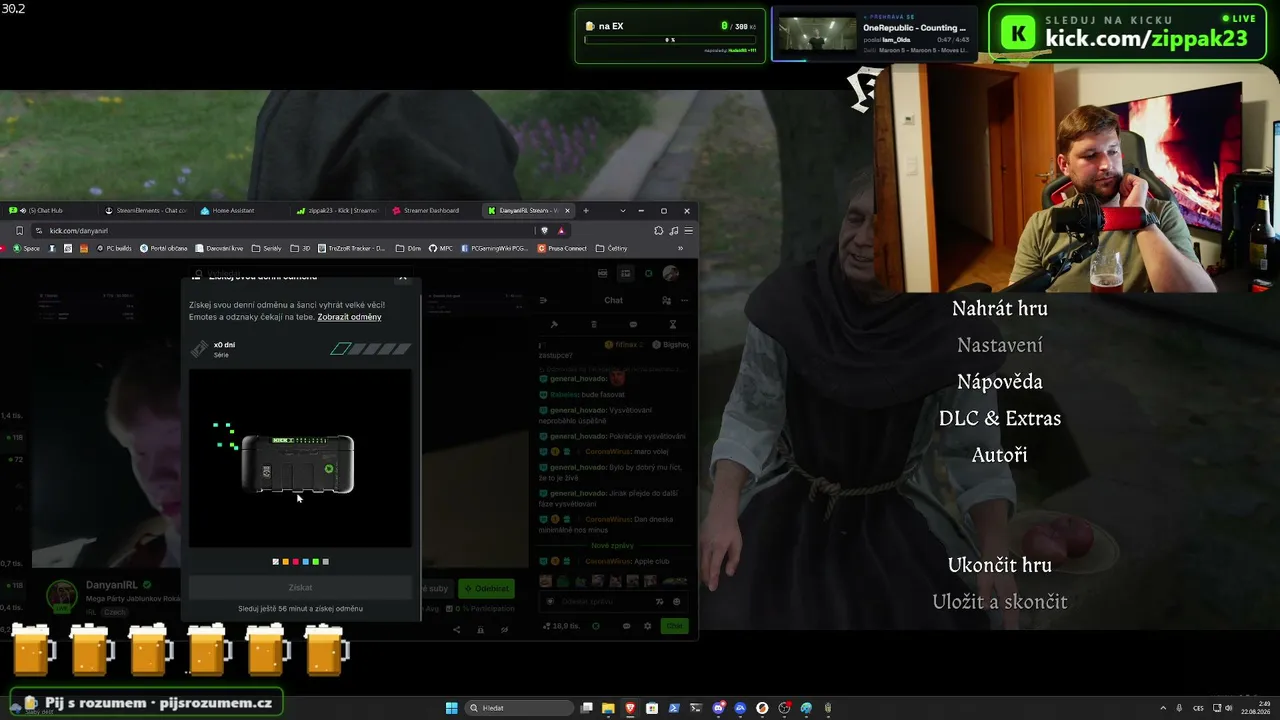The width and height of the screenshot is (1280, 720).
Task: Open the emoji picker in chat input
Action: tap(676, 601)
